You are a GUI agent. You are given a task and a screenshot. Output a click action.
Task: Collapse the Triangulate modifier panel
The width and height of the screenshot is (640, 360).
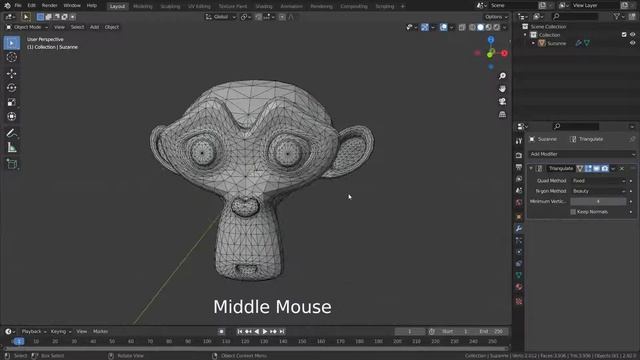coord(531,168)
